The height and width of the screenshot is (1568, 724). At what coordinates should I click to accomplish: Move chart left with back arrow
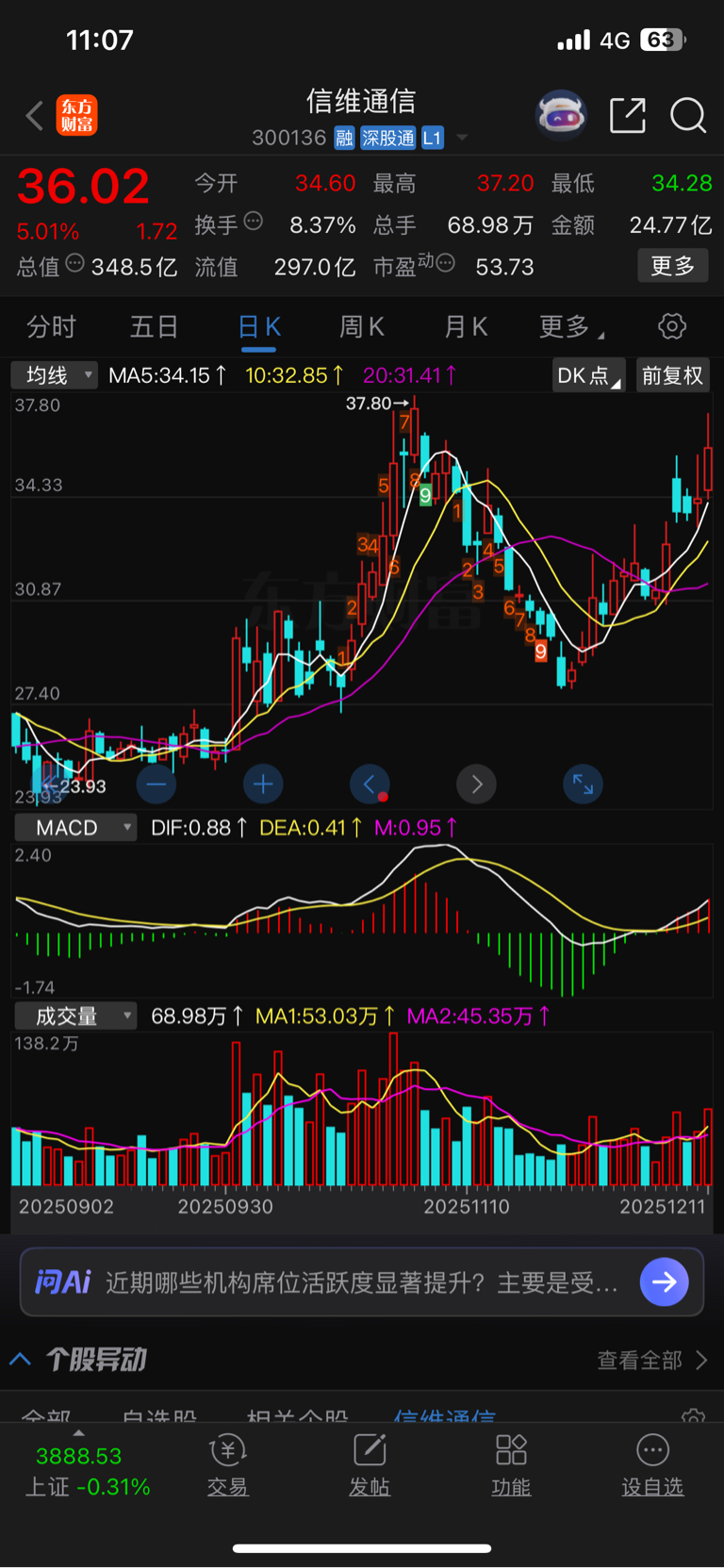370,784
